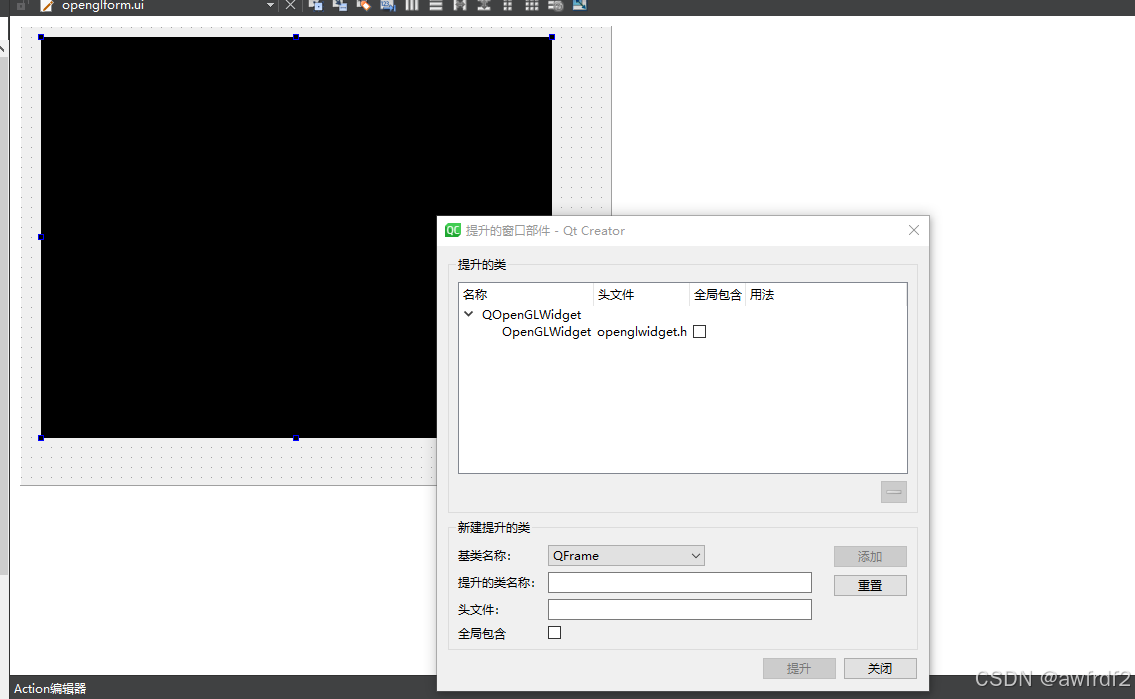Click the Action编辑器 panel title
The height and width of the screenshot is (699, 1135).
[50, 688]
